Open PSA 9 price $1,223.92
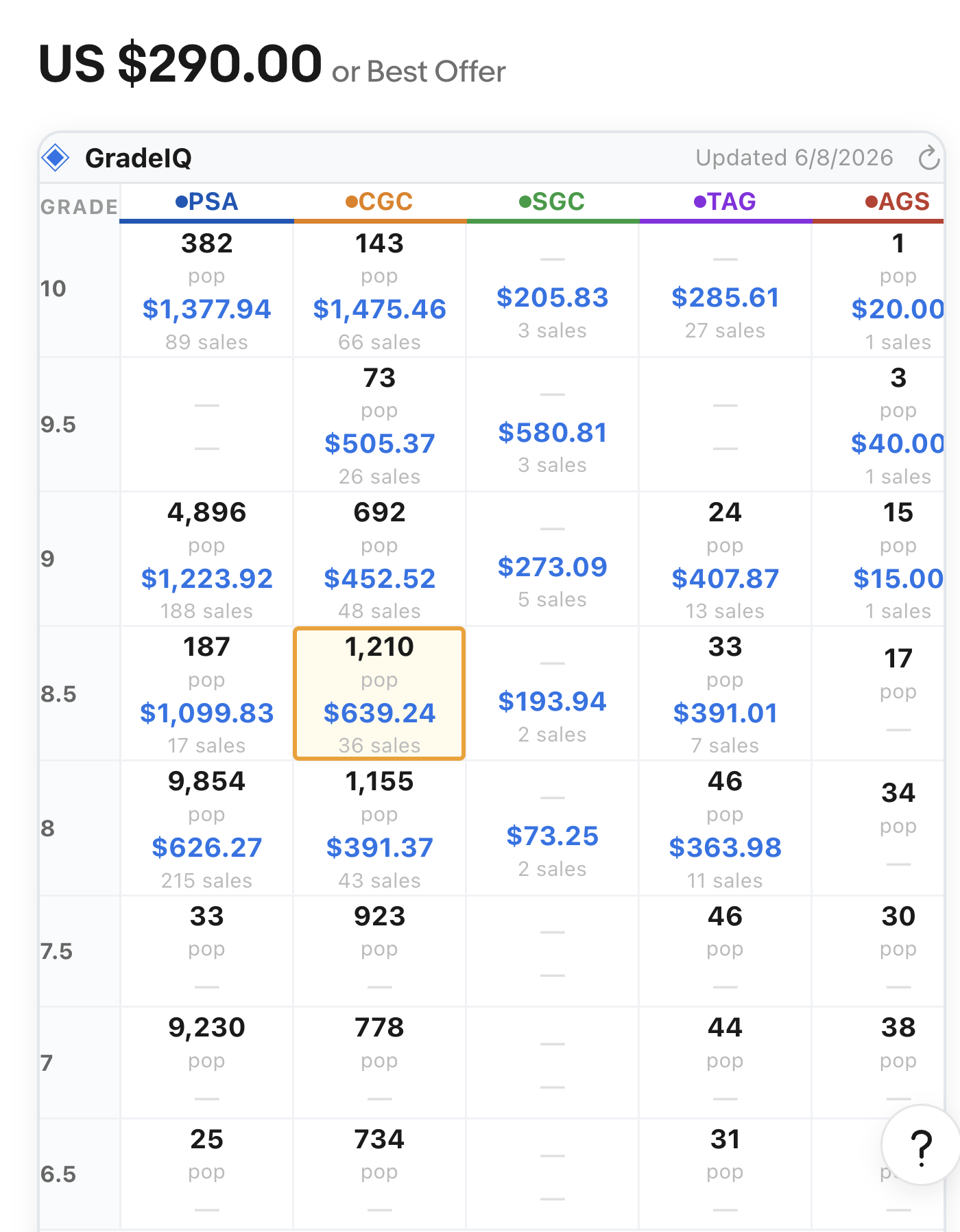 click(206, 579)
